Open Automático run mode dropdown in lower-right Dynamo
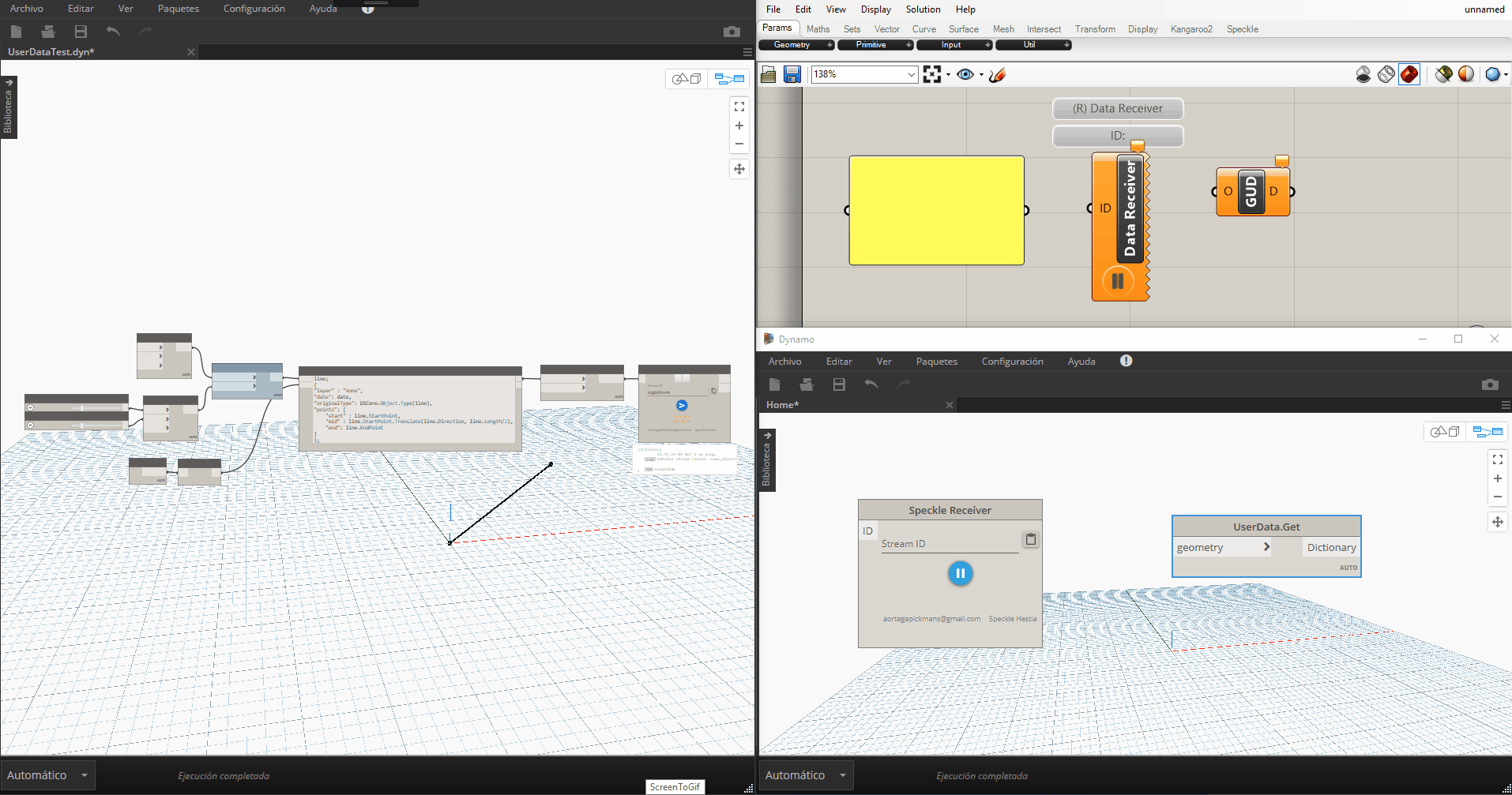 click(x=807, y=775)
